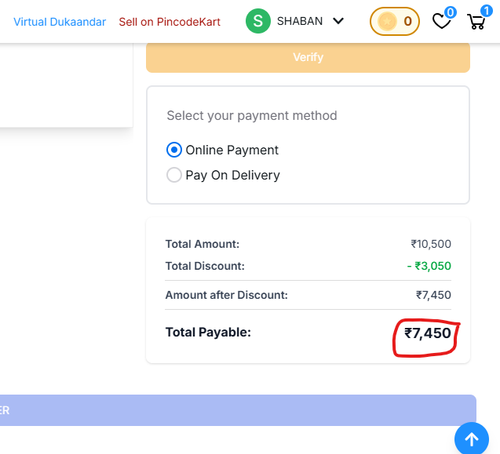Image resolution: width=500 pixels, height=454 pixels.
Task: Click the Total Discount label
Action: [x=205, y=266]
